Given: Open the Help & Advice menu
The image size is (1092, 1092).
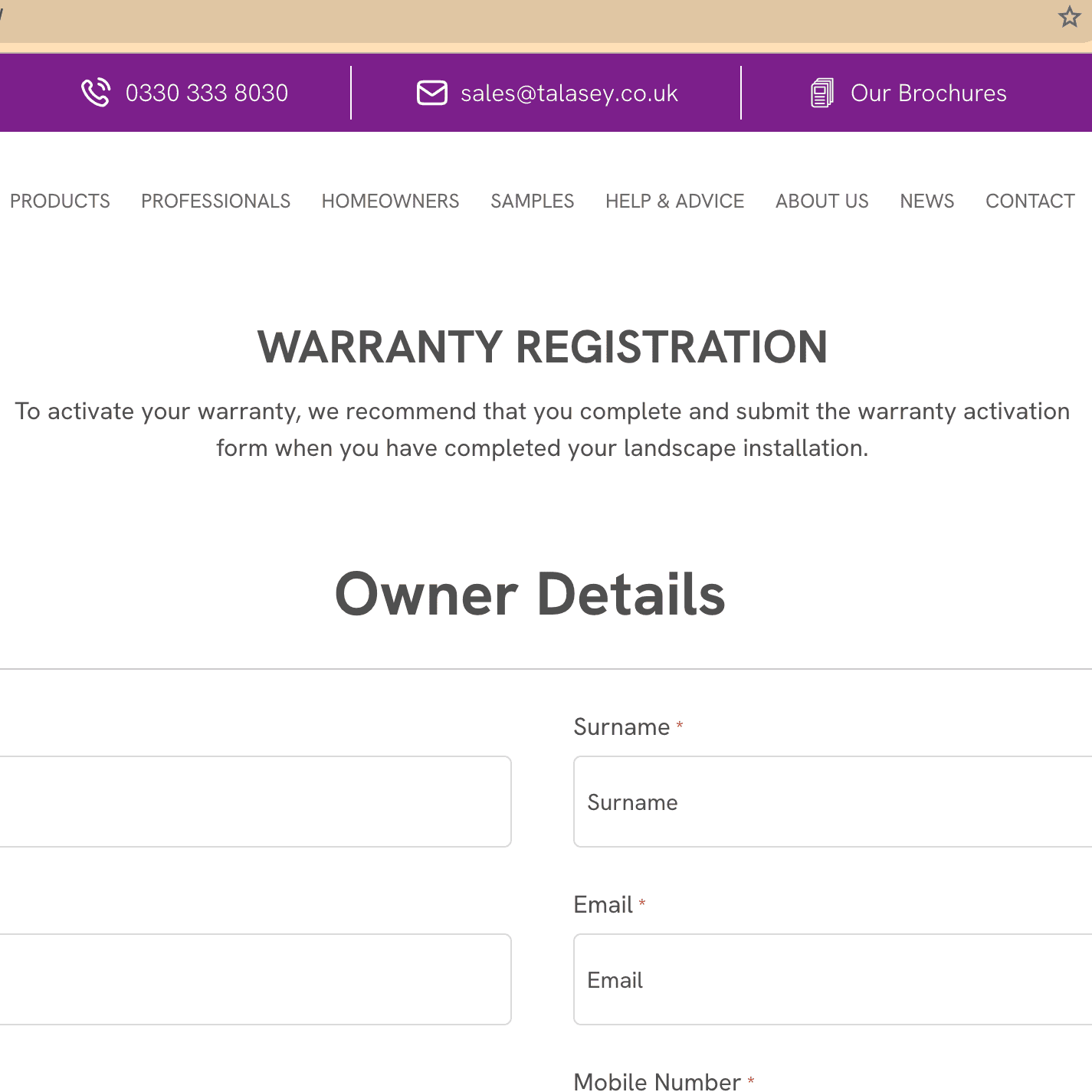Looking at the screenshot, I should (x=674, y=201).
